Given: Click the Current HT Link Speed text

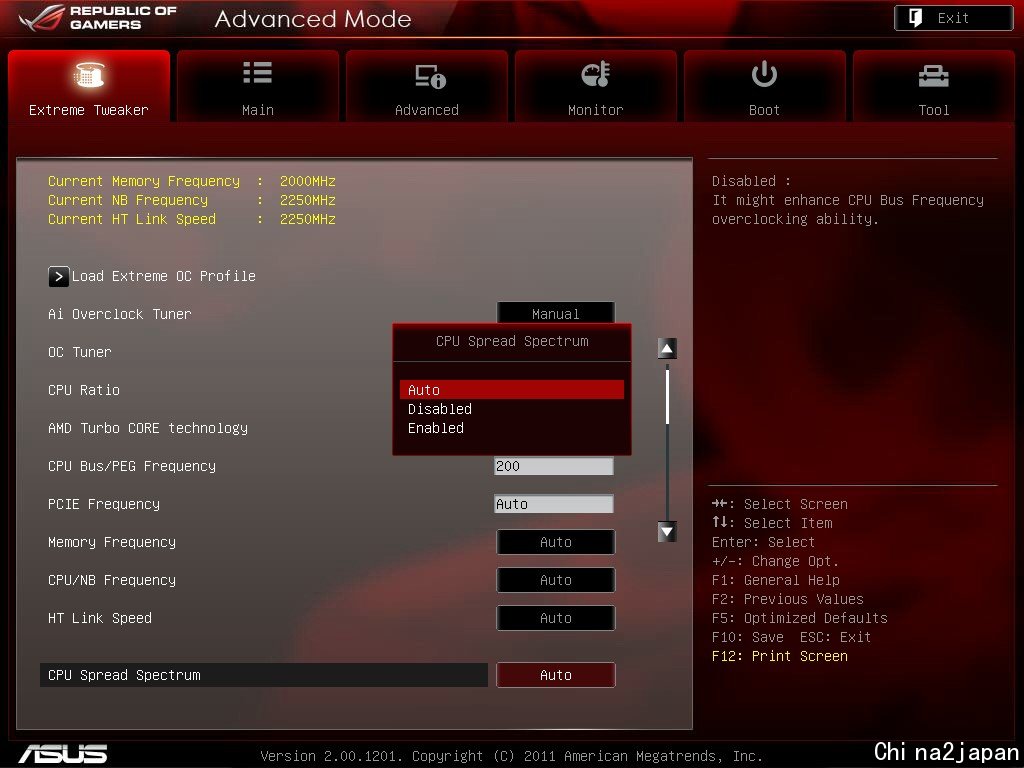Looking at the screenshot, I should [131, 219].
